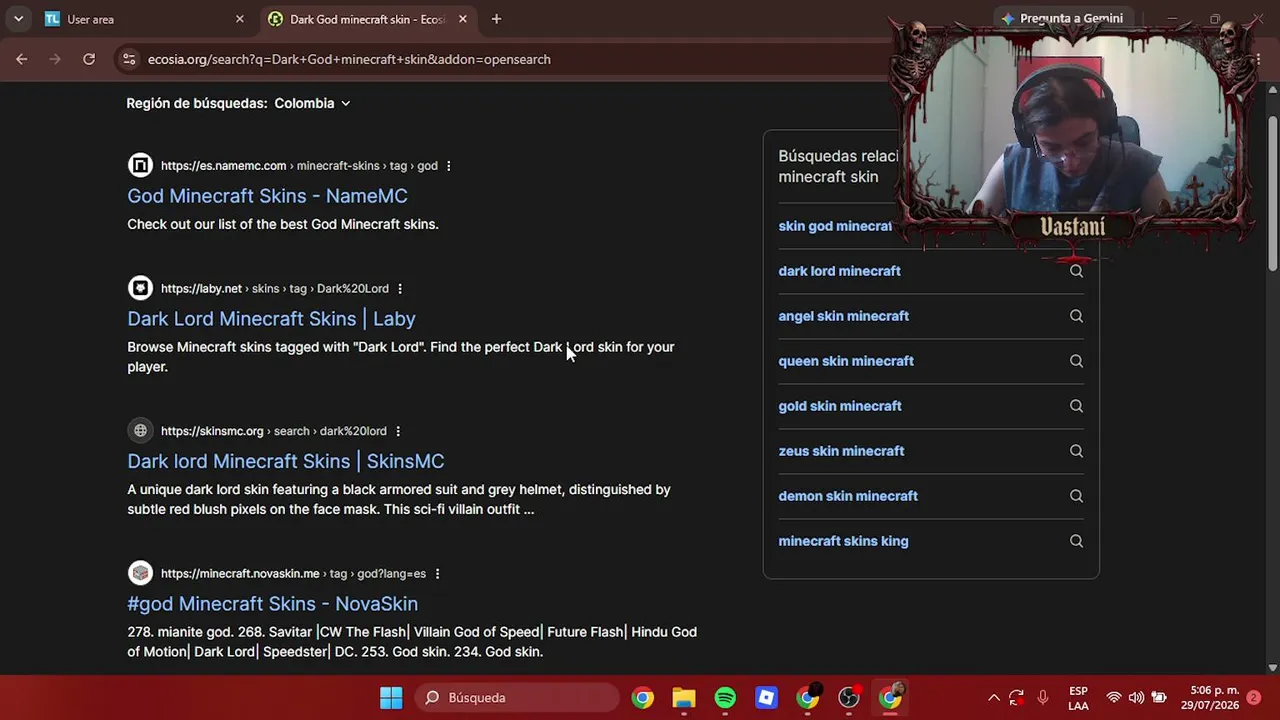The height and width of the screenshot is (720, 1280).
Task: Open OBS Studio from the taskbar
Action: (x=848, y=698)
